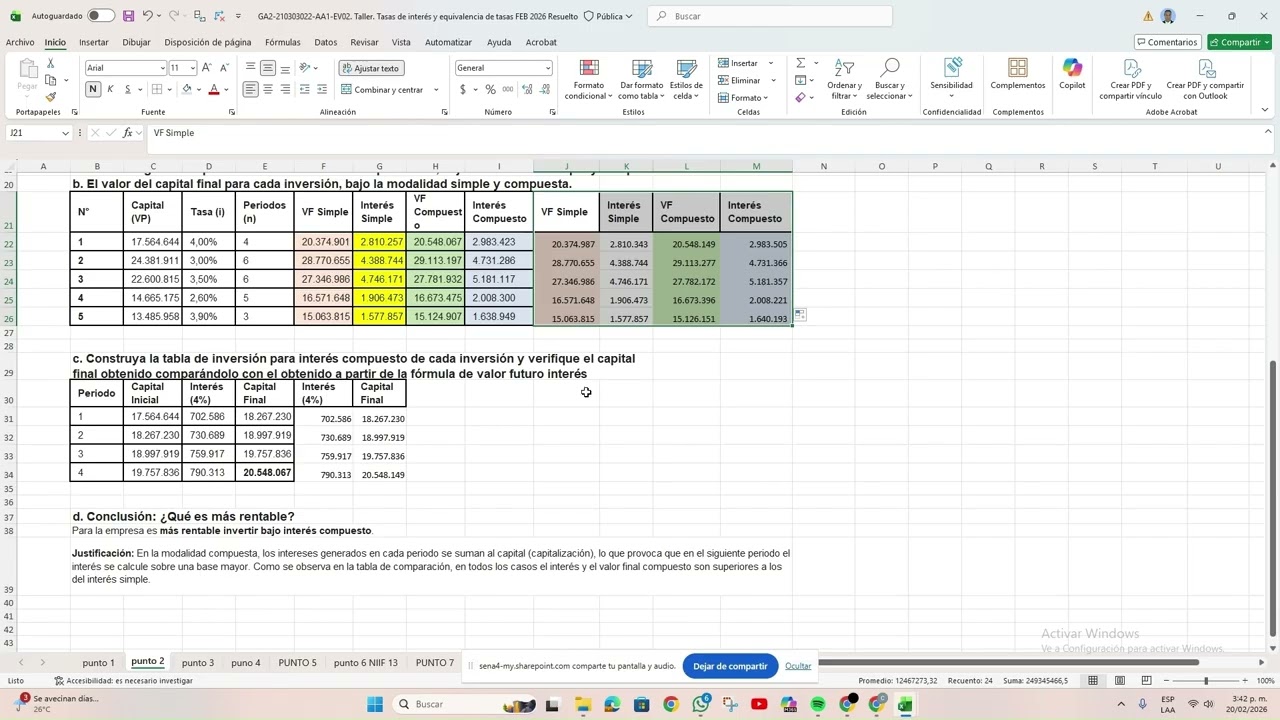Click the Orientation text angle icon

[304, 68]
